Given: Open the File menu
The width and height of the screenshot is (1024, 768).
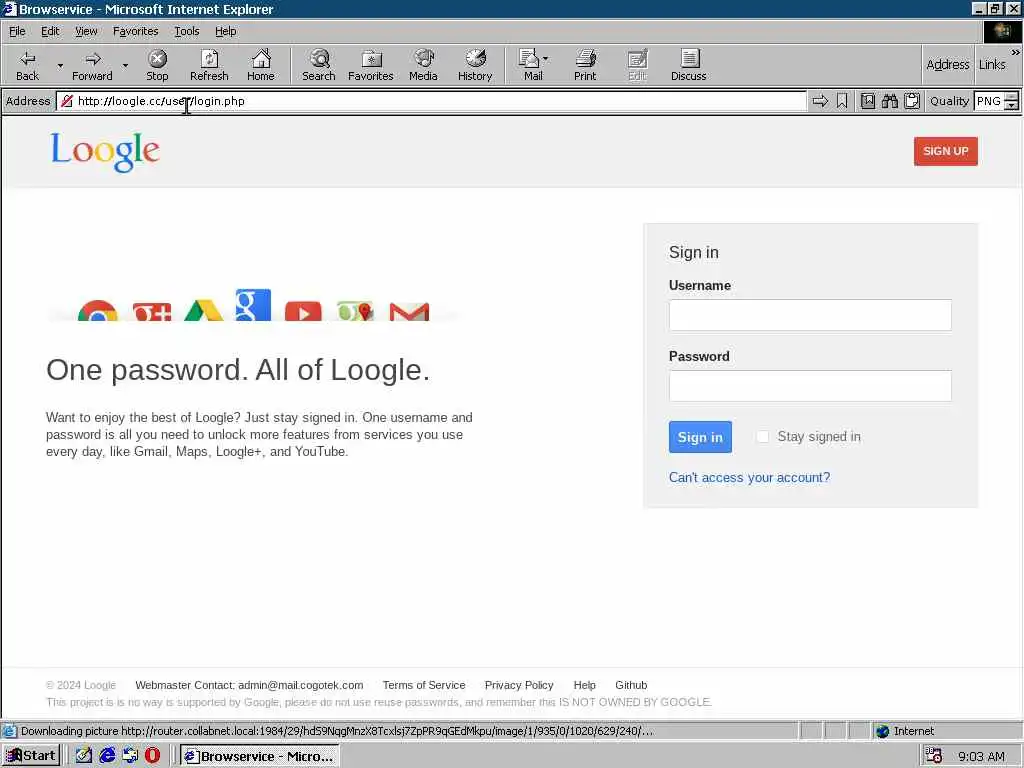Looking at the screenshot, I should 17,31.
